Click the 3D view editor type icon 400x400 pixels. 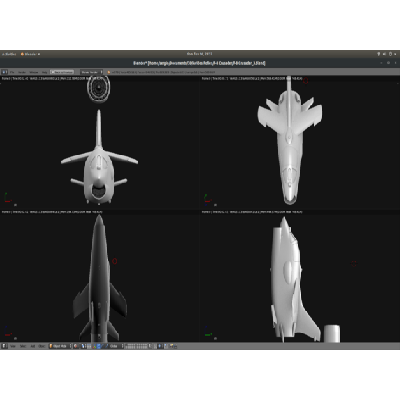[x=4, y=346]
